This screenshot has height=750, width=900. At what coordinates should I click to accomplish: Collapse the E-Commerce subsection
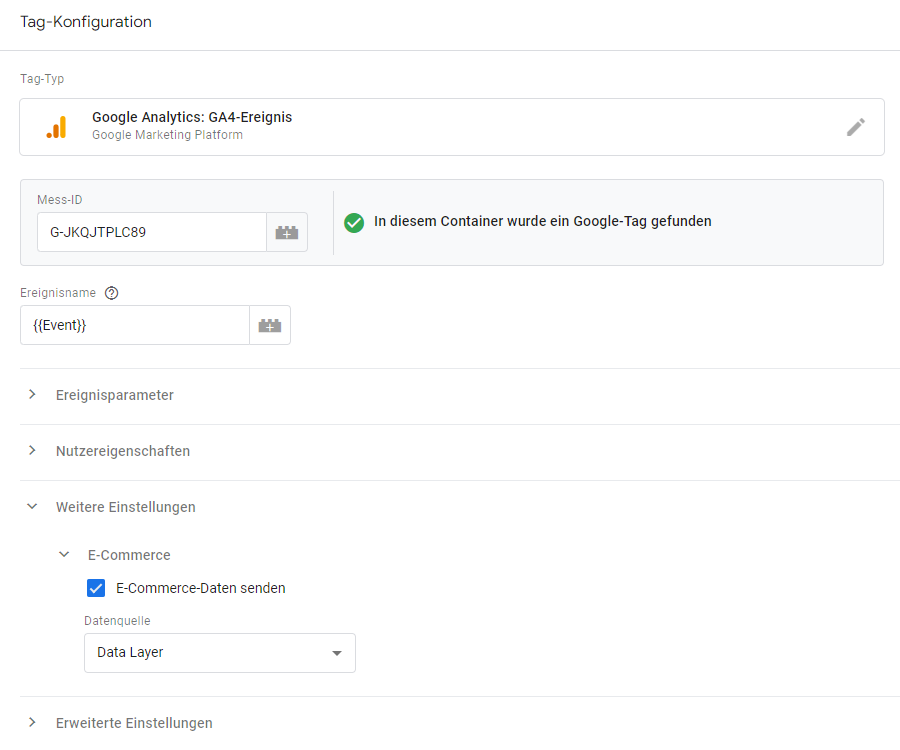(x=64, y=555)
